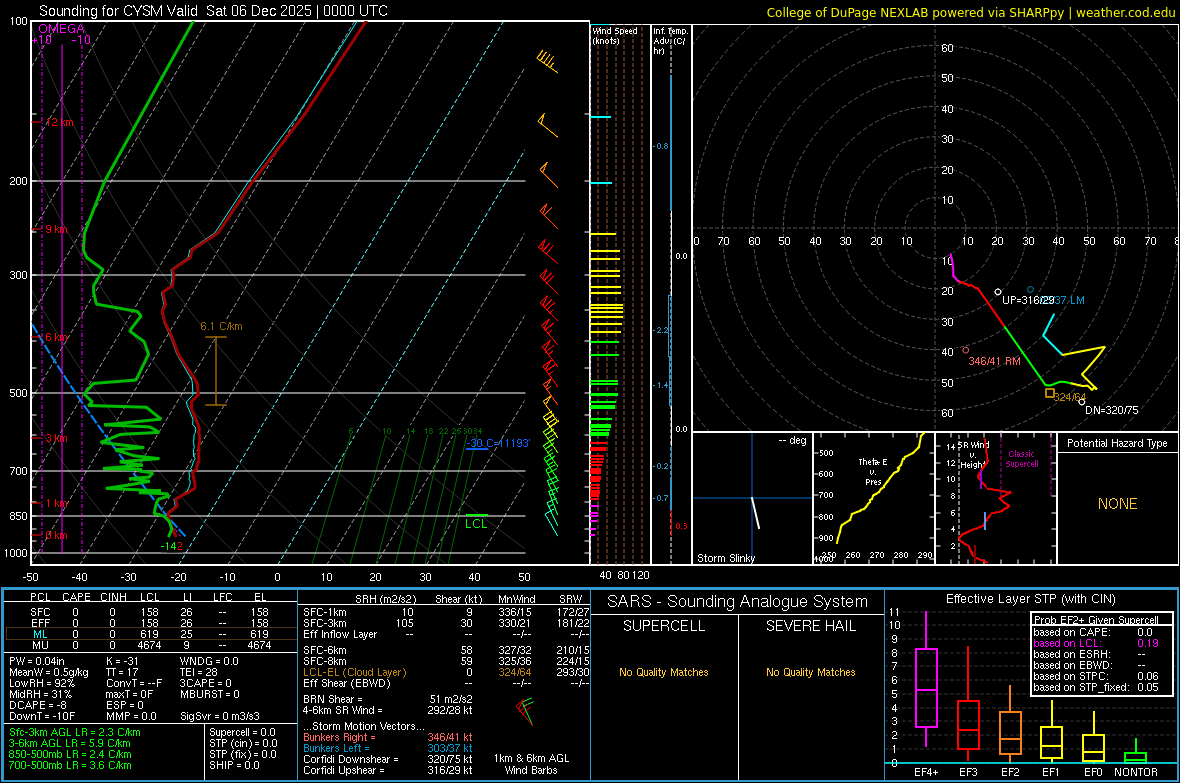This screenshot has height=783, width=1180.
Task: Click the 'Classic Supercell' magenta label
Action: point(1021,459)
